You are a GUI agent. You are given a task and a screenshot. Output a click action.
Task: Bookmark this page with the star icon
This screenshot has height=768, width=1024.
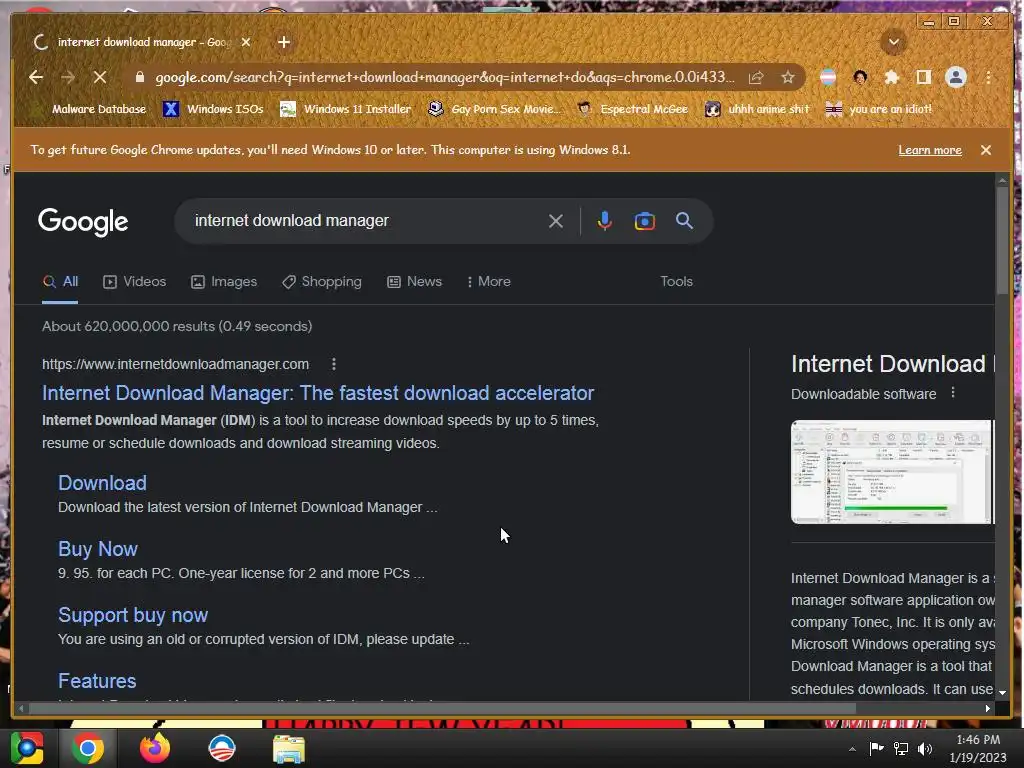788,77
